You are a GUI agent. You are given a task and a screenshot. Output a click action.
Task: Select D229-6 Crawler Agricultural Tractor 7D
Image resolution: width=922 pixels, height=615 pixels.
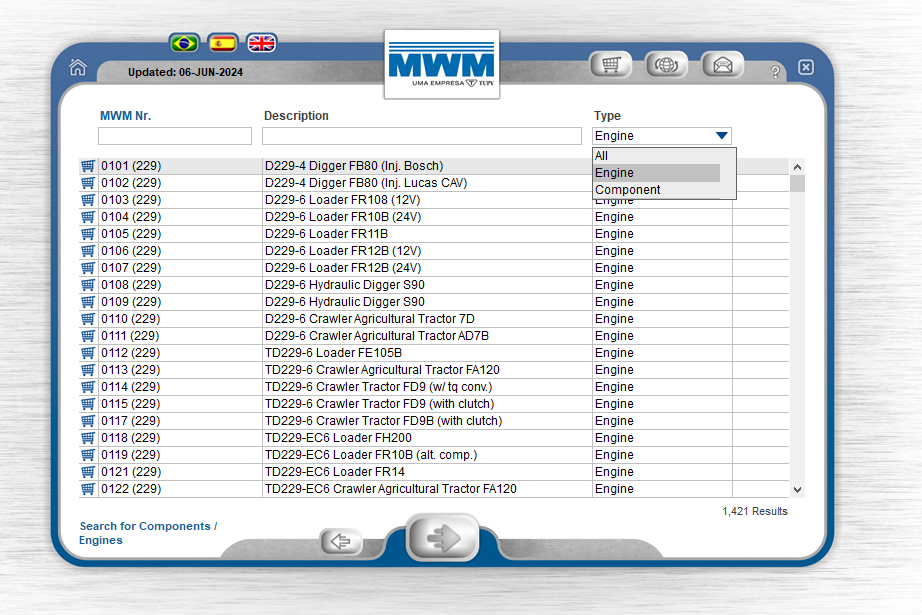369,319
